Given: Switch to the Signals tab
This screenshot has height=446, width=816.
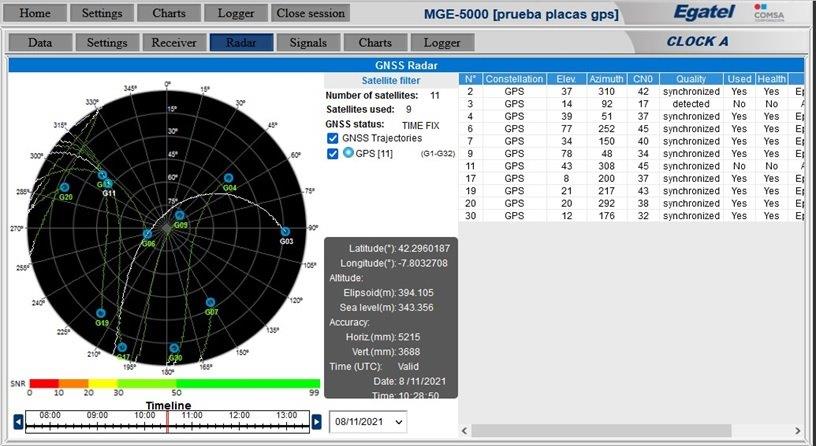Looking at the screenshot, I should coord(309,43).
